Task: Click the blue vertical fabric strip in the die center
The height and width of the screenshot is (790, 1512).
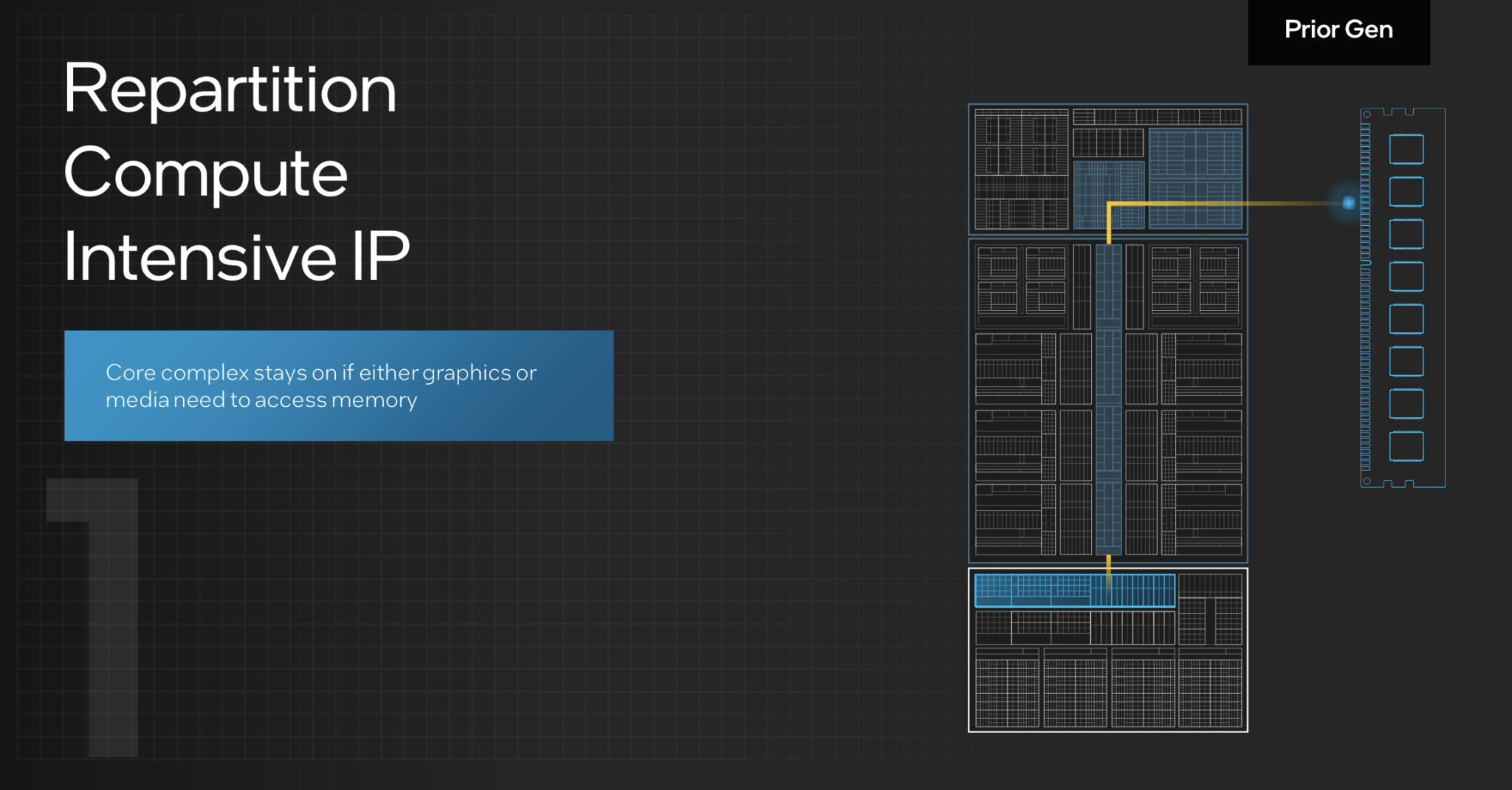Action: tap(1108, 399)
